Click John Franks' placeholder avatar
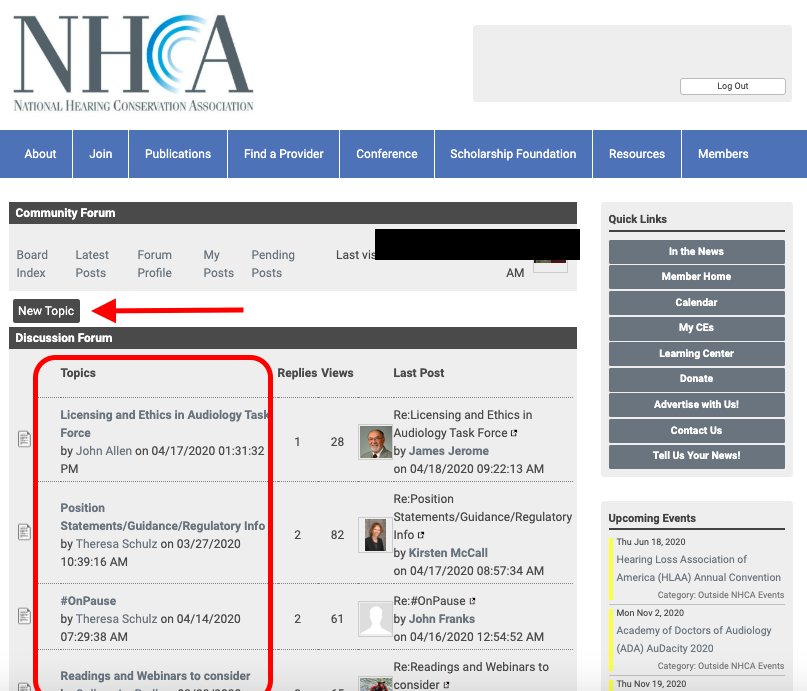Screen dimensions: 807x691 375,619
